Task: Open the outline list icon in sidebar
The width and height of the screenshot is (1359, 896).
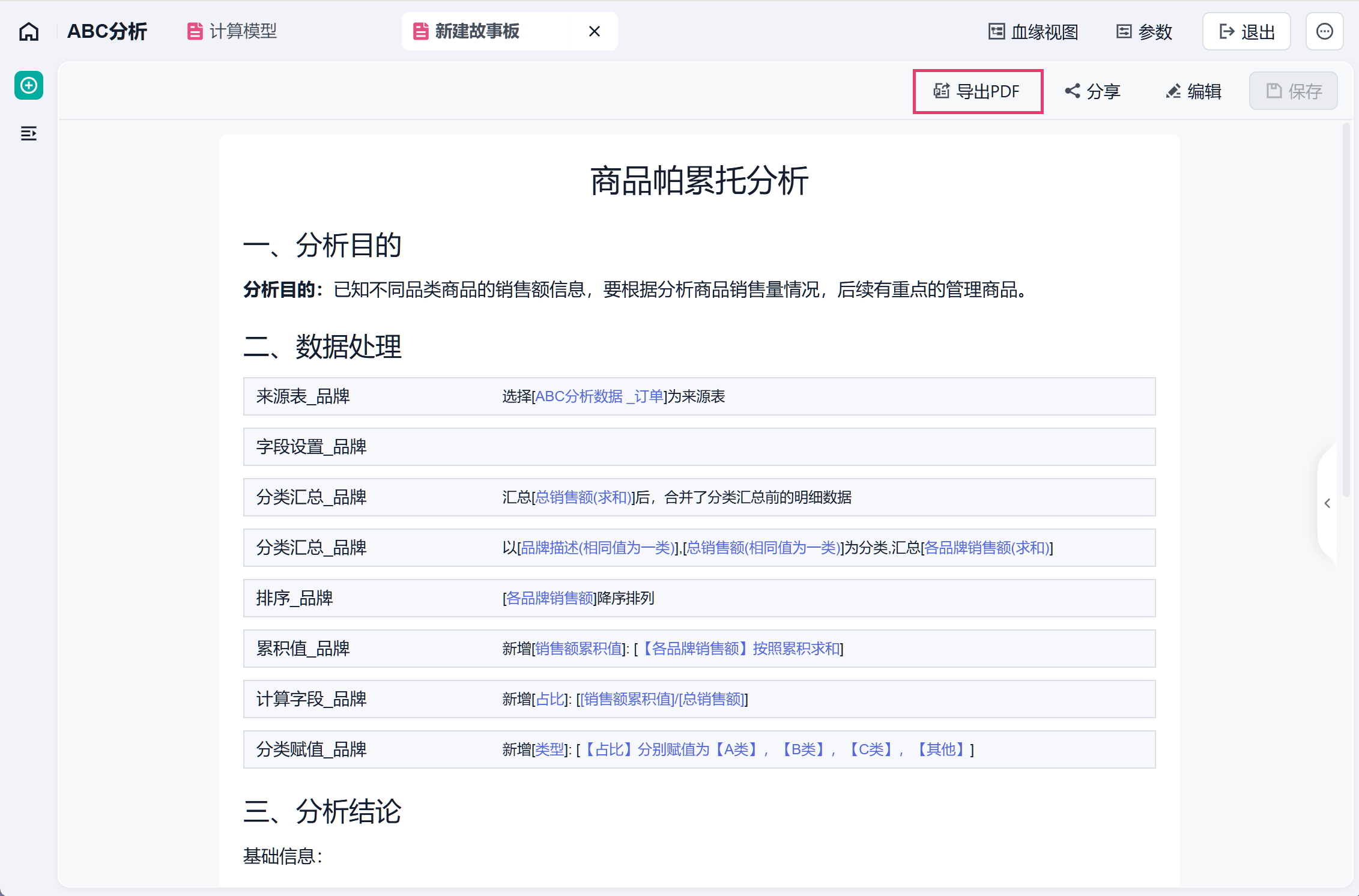Action: click(29, 133)
